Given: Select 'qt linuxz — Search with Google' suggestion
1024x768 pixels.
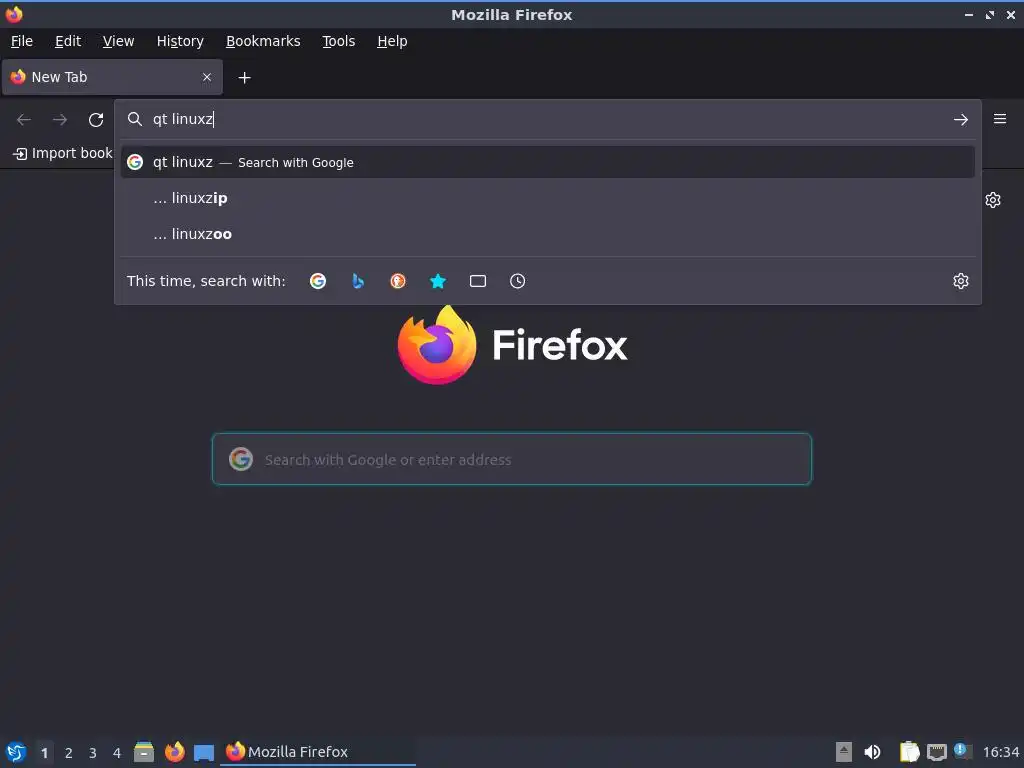Looking at the screenshot, I should tap(547, 162).
